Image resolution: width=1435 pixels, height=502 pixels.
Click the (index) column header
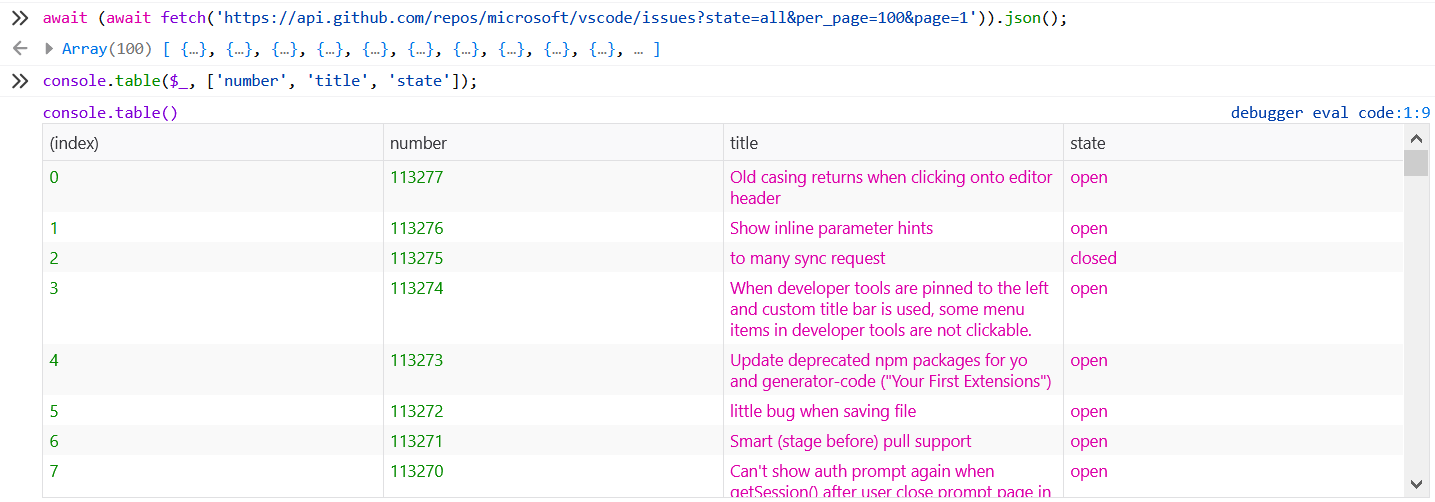pos(75,143)
